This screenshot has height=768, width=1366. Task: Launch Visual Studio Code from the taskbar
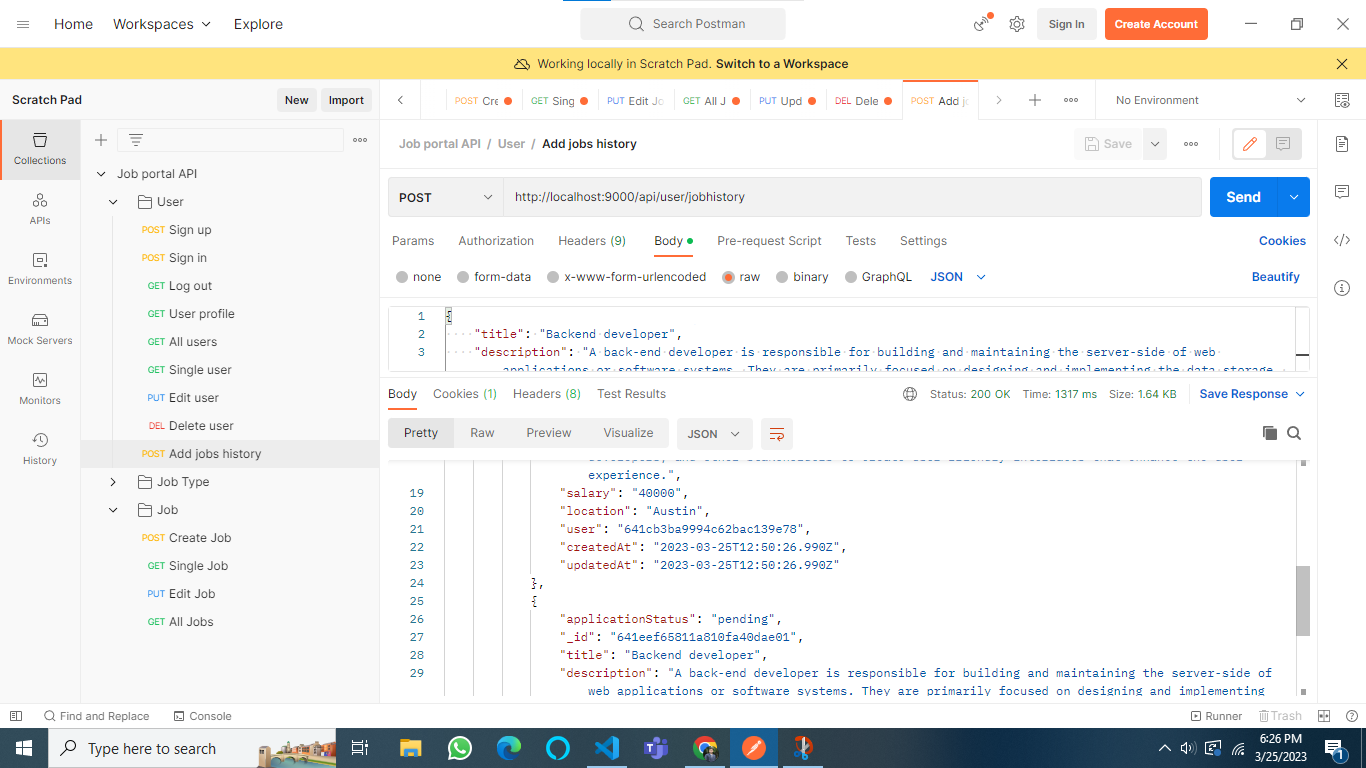[606, 748]
